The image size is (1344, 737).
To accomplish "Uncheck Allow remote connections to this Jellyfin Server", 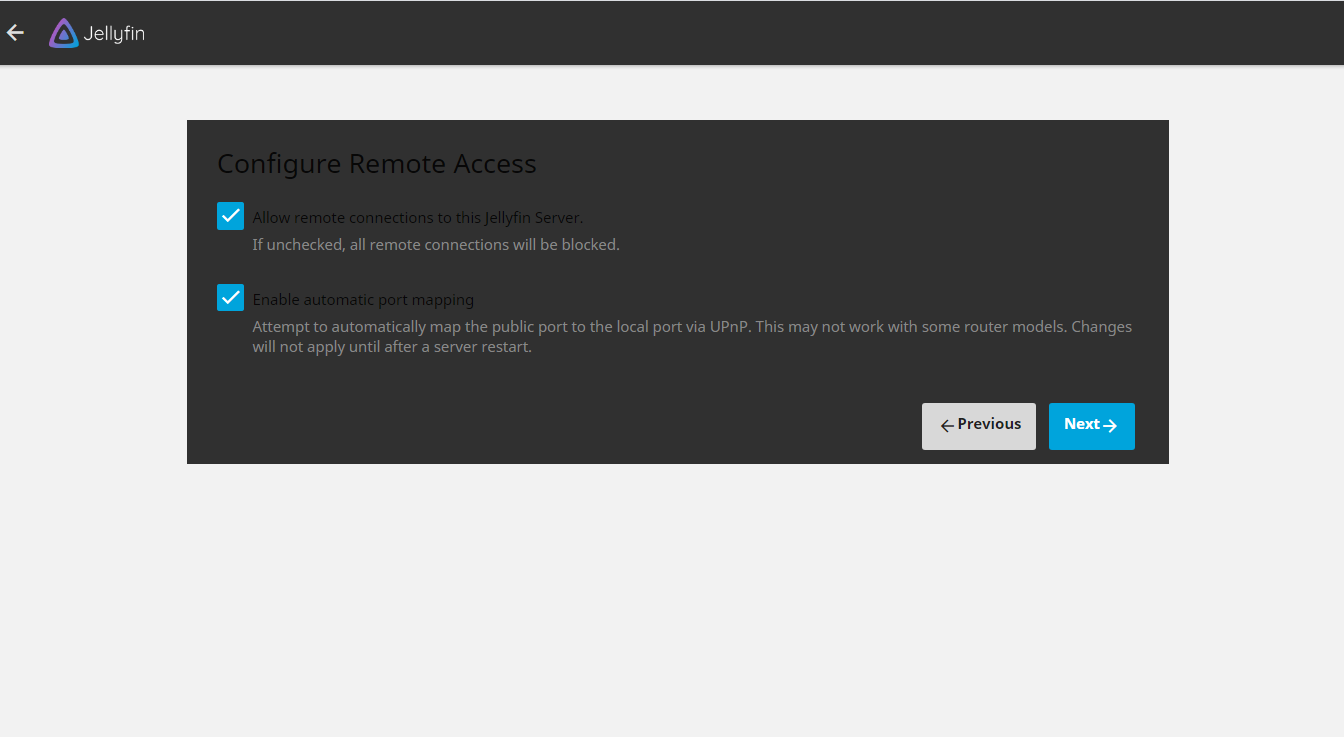I will [x=230, y=216].
